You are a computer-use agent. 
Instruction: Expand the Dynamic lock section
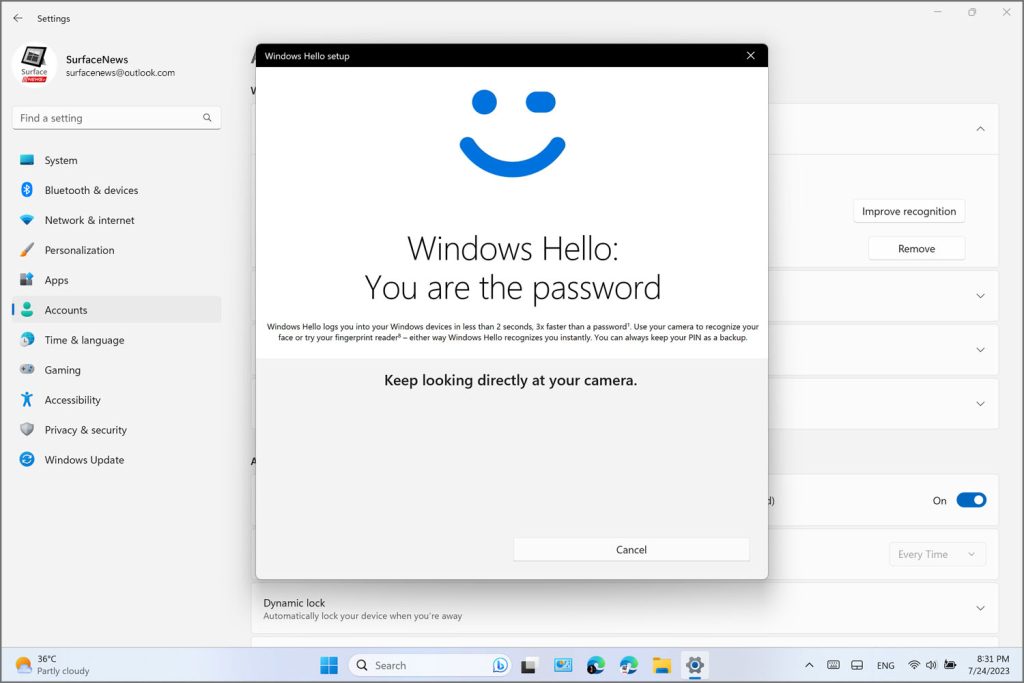980,608
